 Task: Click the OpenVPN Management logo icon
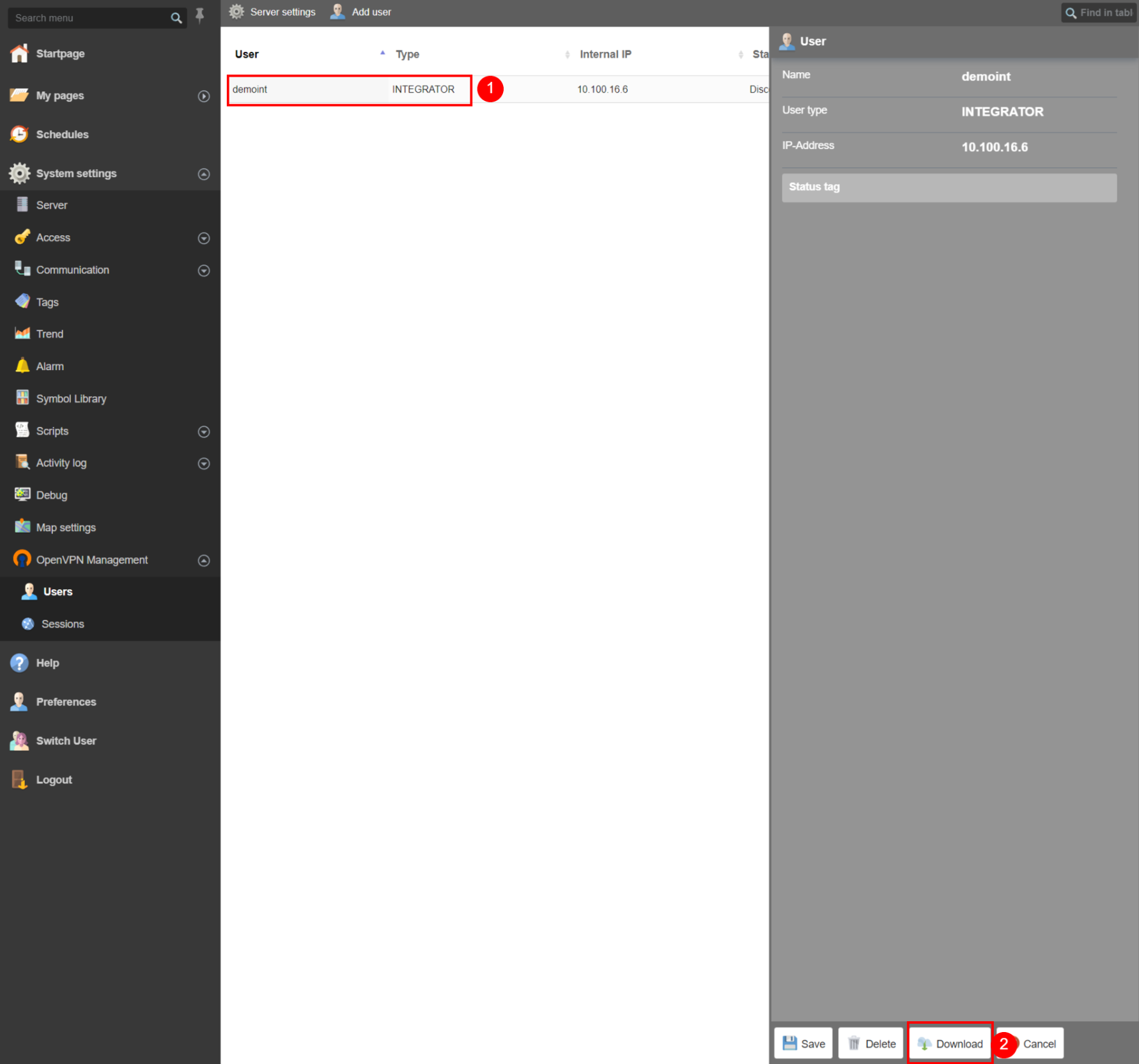(x=22, y=559)
